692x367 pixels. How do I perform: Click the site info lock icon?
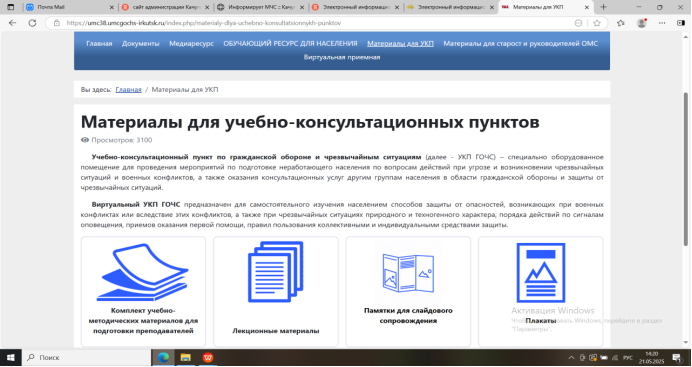(x=56, y=23)
